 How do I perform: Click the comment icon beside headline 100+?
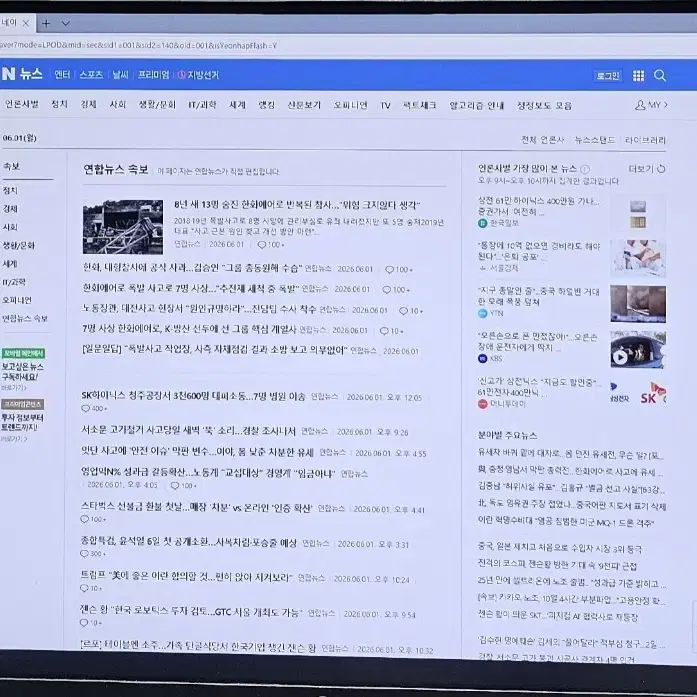pyautogui.click(x=262, y=244)
